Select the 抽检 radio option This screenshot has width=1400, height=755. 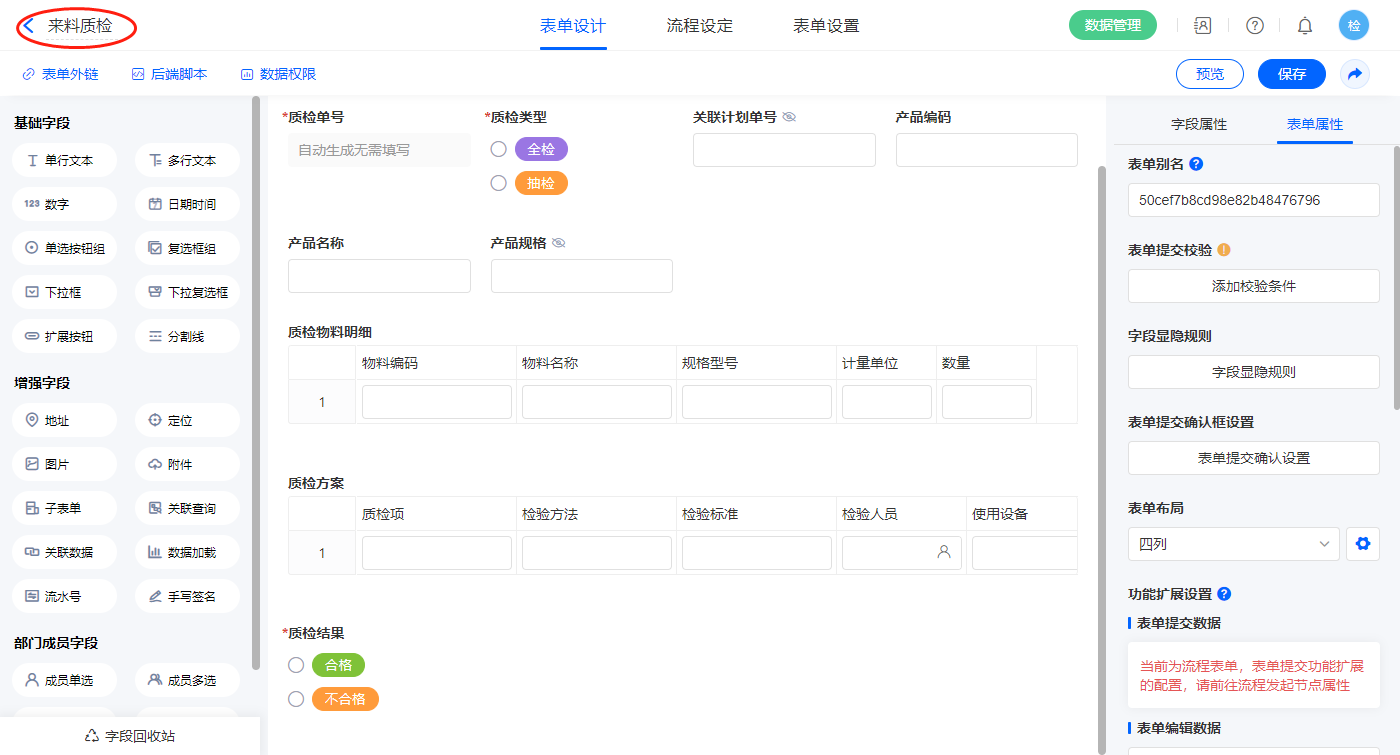pos(498,183)
